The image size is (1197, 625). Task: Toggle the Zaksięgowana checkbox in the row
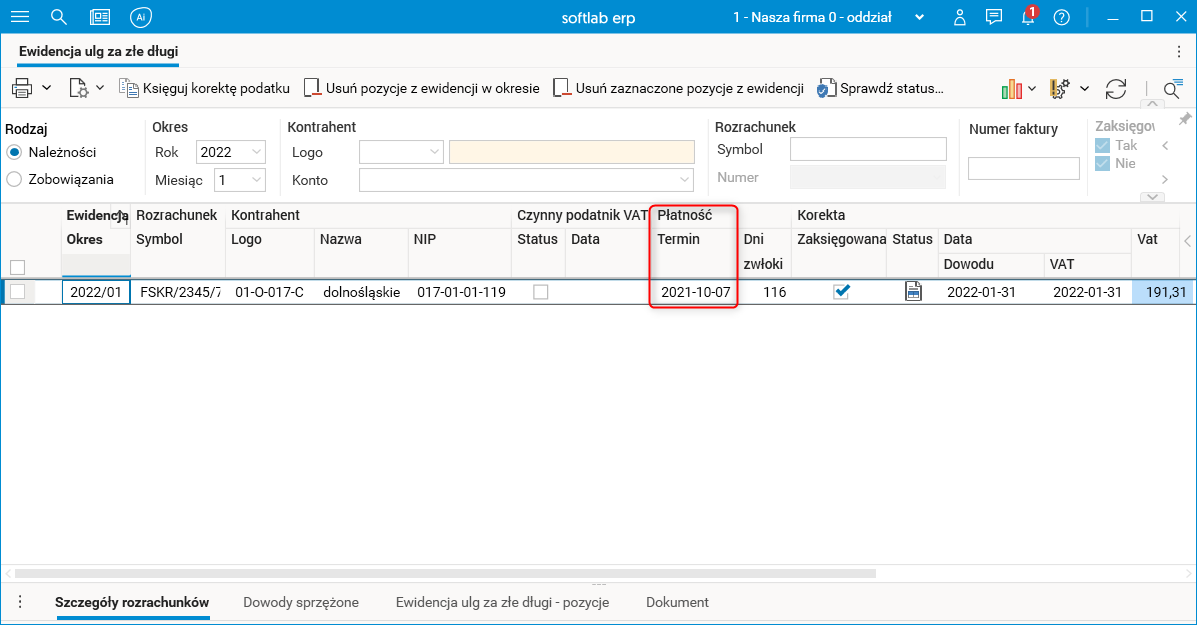[841, 292]
